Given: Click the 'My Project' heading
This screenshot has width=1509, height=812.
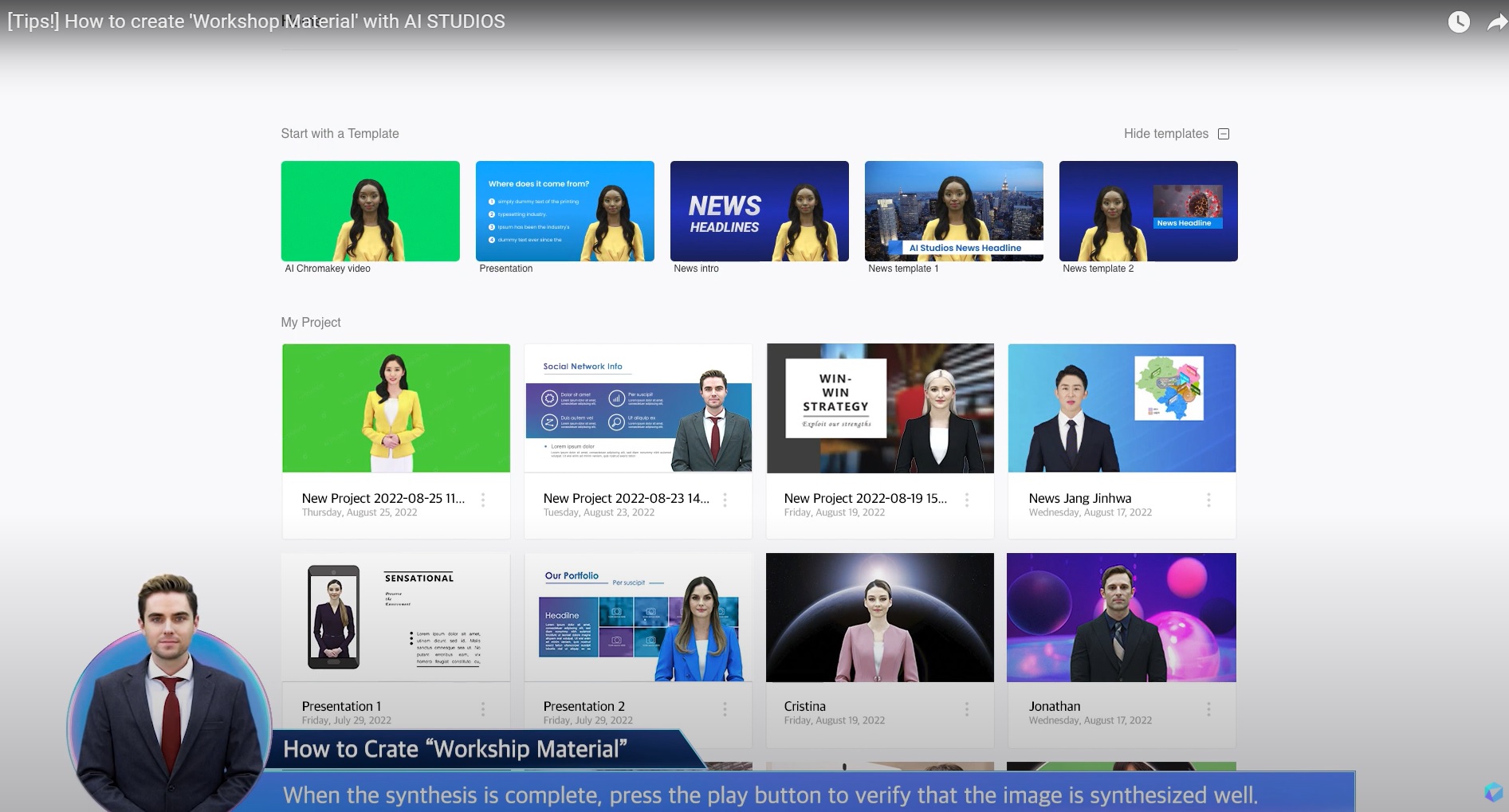Looking at the screenshot, I should click(310, 322).
